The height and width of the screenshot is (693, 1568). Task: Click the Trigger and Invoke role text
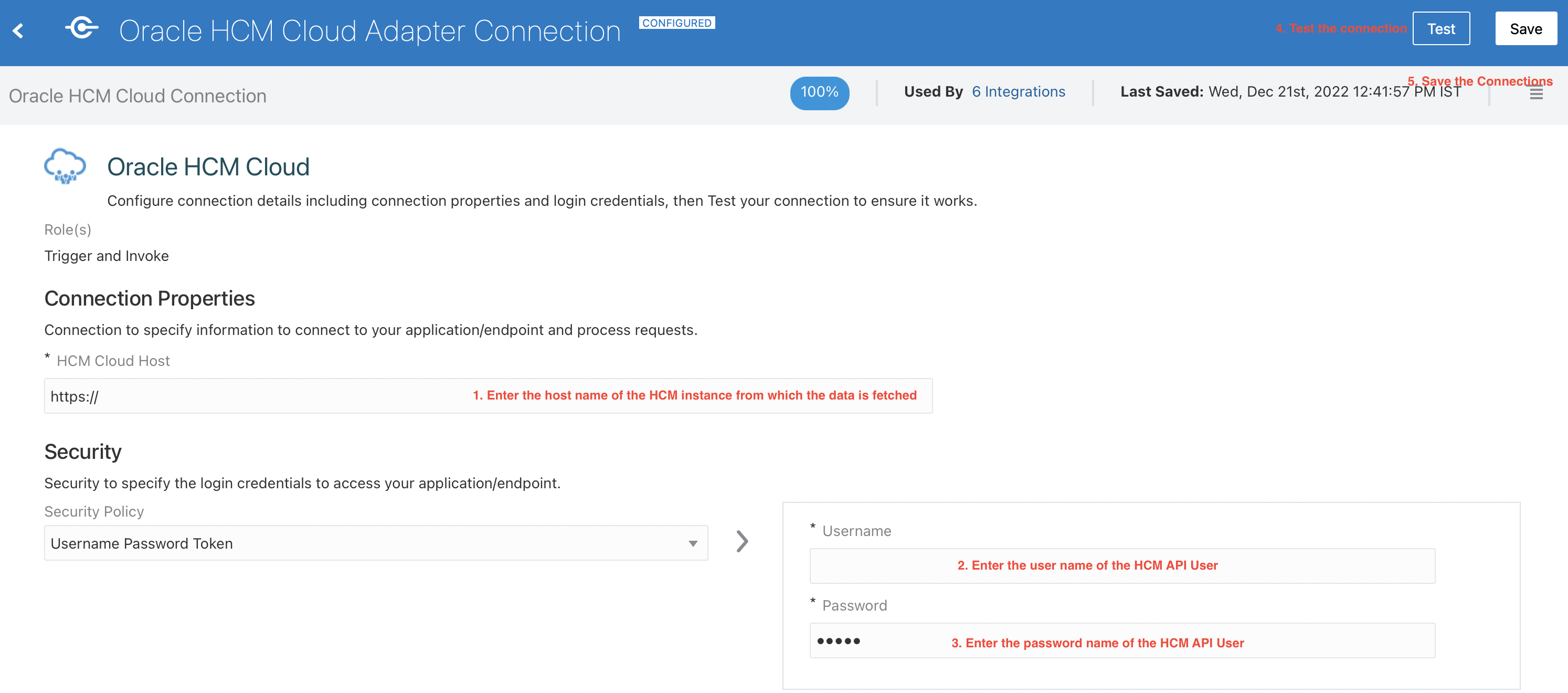click(x=107, y=256)
